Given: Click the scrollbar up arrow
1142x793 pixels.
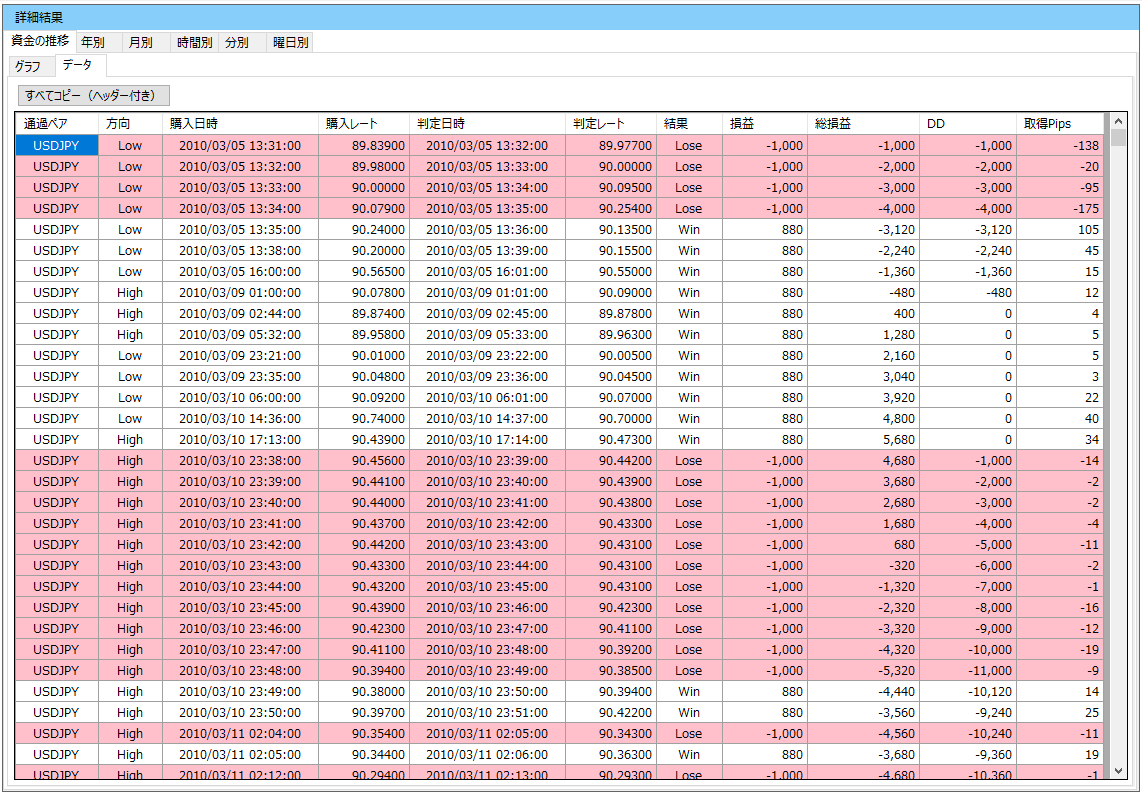Looking at the screenshot, I should (x=1118, y=121).
